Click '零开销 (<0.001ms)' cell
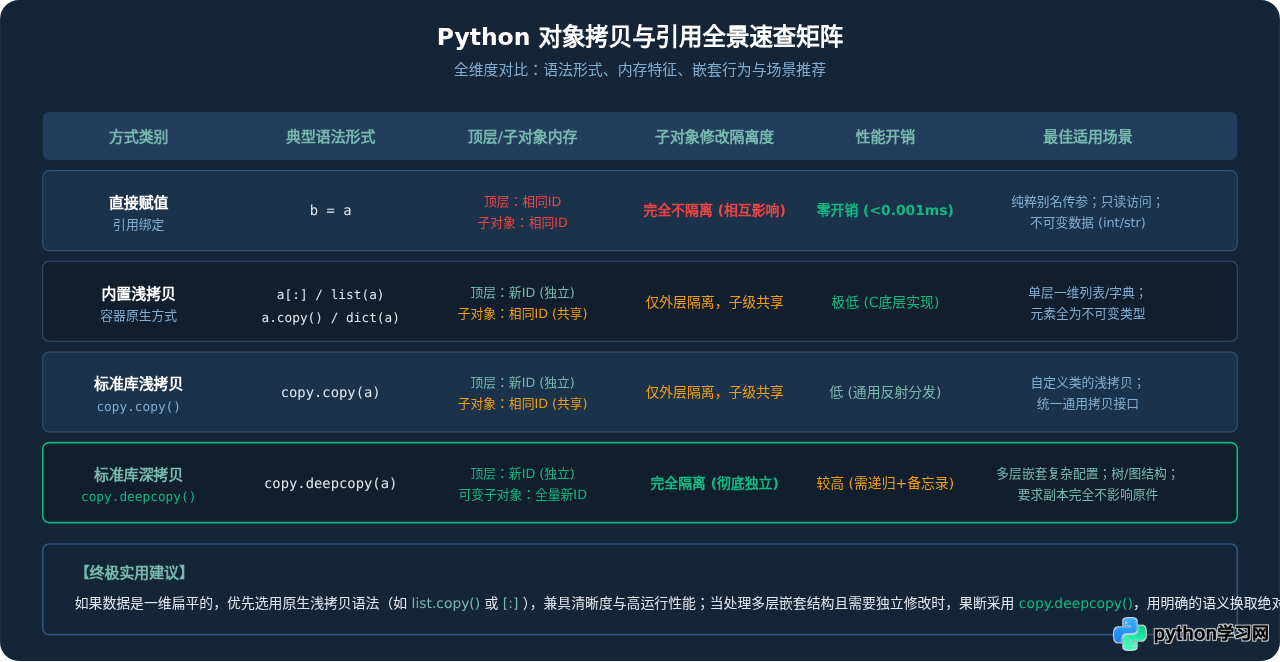 (885, 211)
